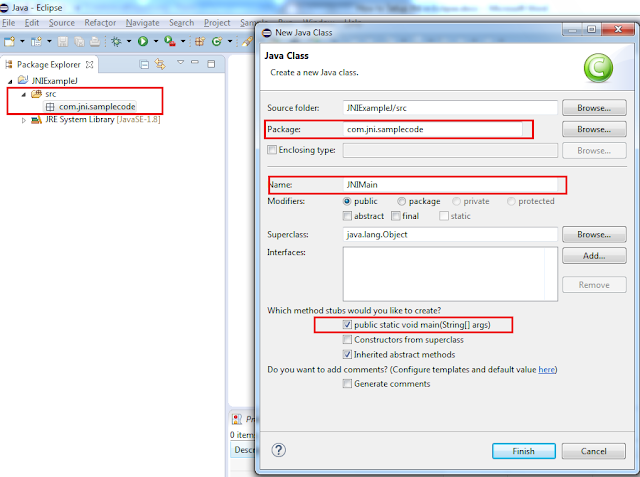Click the Source folder text field
640x477 pixels.
click(450, 108)
